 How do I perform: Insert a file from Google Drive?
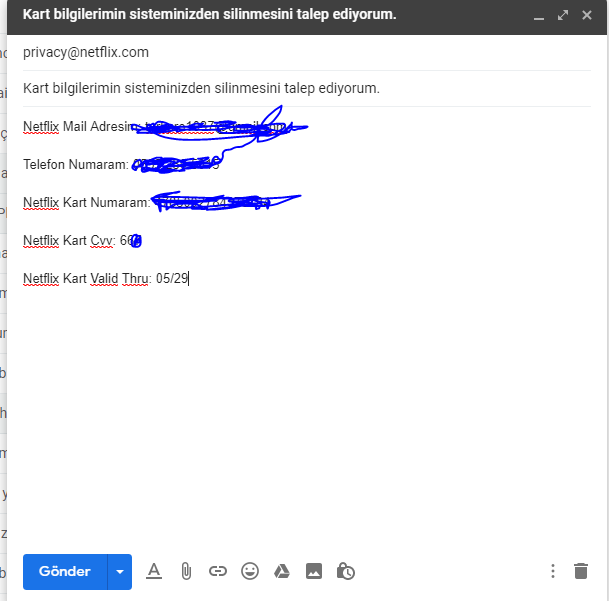282,571
